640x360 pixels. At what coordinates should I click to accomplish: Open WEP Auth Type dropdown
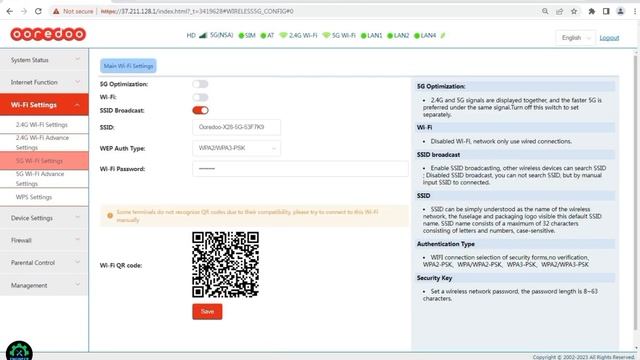pos(236,148)
